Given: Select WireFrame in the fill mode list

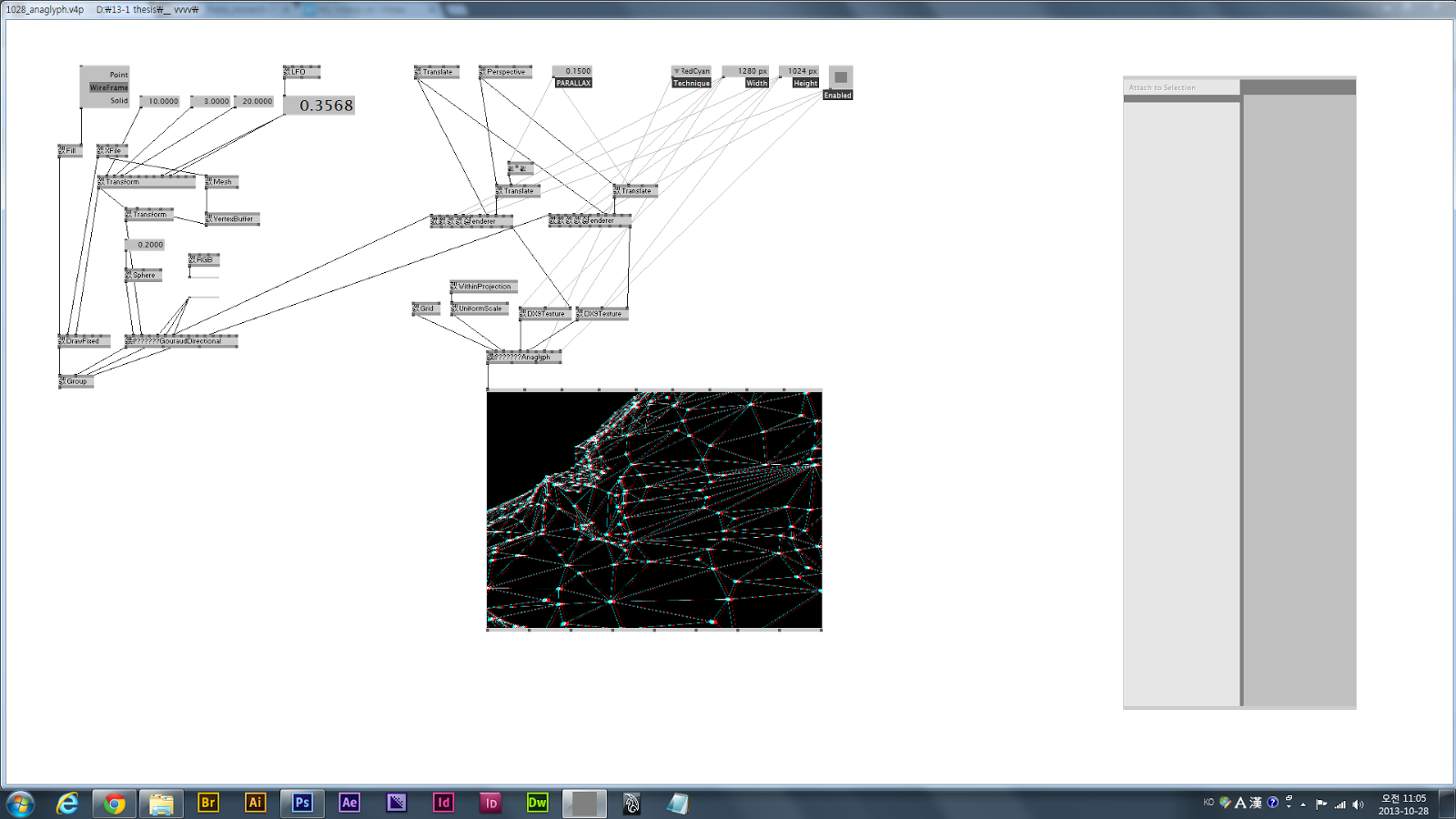Looking at the screenshot, I should (x=109, y=86).
